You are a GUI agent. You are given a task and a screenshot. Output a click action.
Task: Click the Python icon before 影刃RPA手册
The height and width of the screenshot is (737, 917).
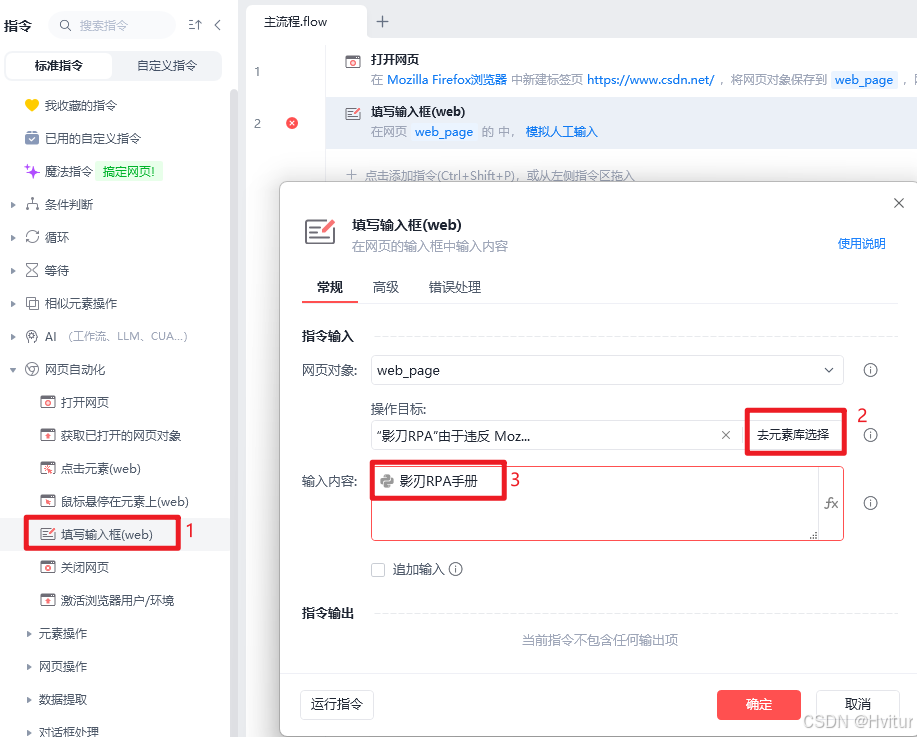[x=387, y=481]
